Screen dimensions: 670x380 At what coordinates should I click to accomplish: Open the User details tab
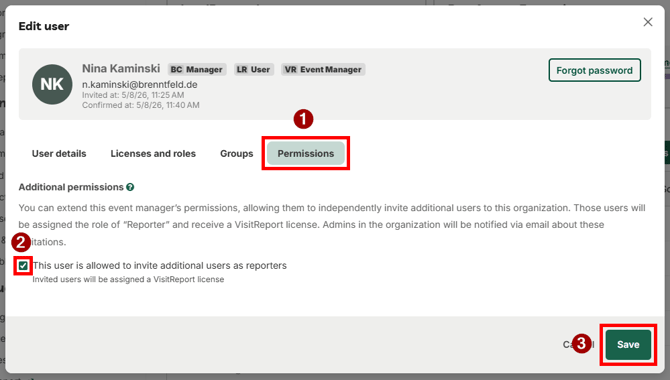tap(59, 153)
